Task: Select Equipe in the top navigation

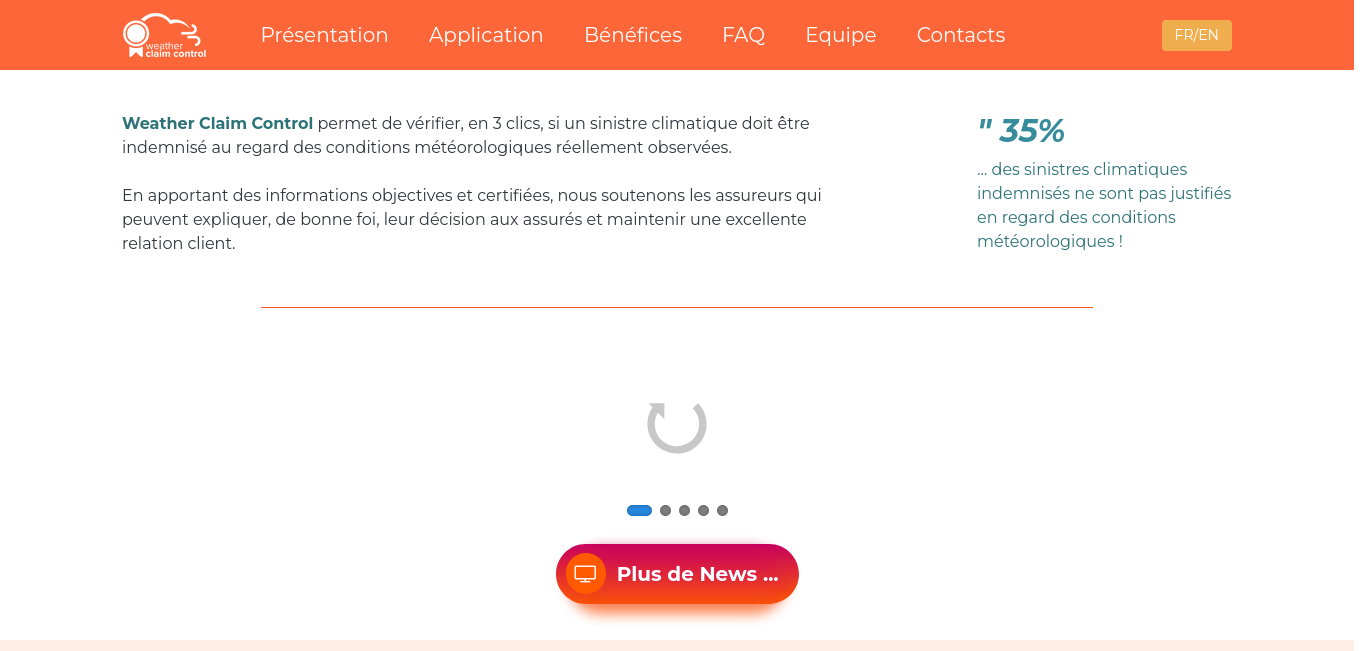Action: pos(841,35)
